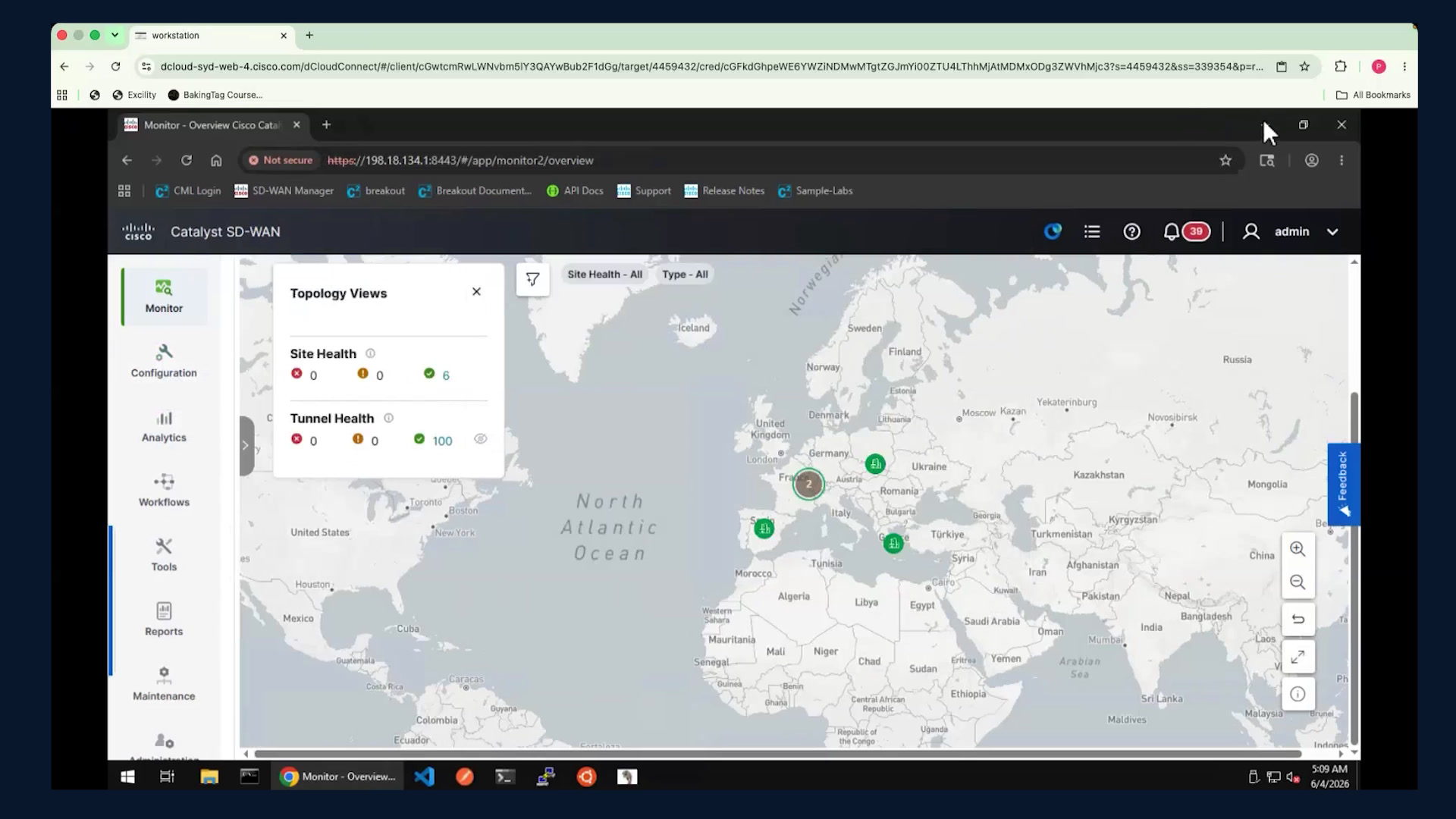Screen dimensions: 1456x819
Task: Open Windows Start menu in taskbar
Action: [x=127, y=777]
